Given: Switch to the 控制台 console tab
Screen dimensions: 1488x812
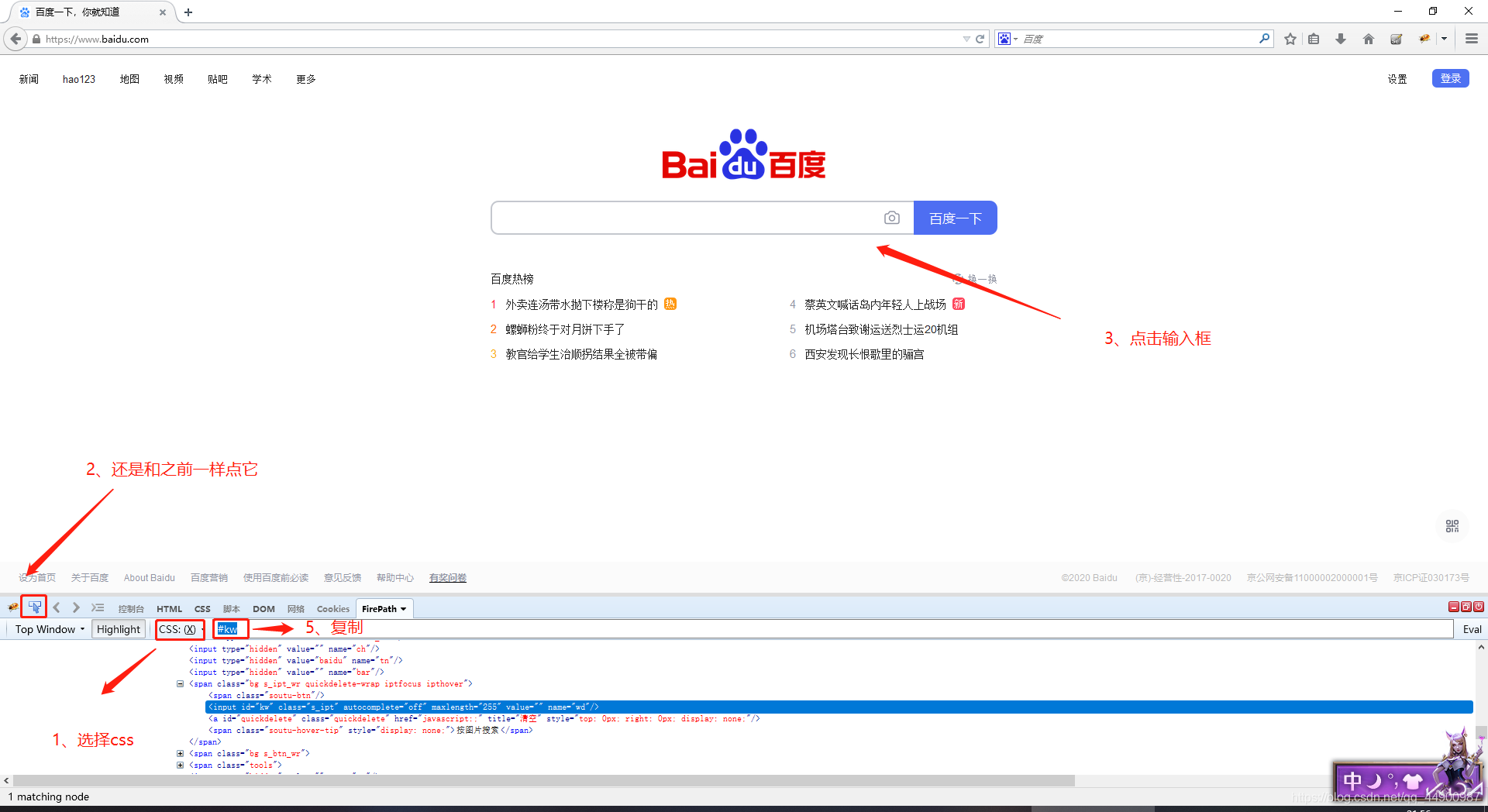Looking at the screenshot, I should click(131, 609).
